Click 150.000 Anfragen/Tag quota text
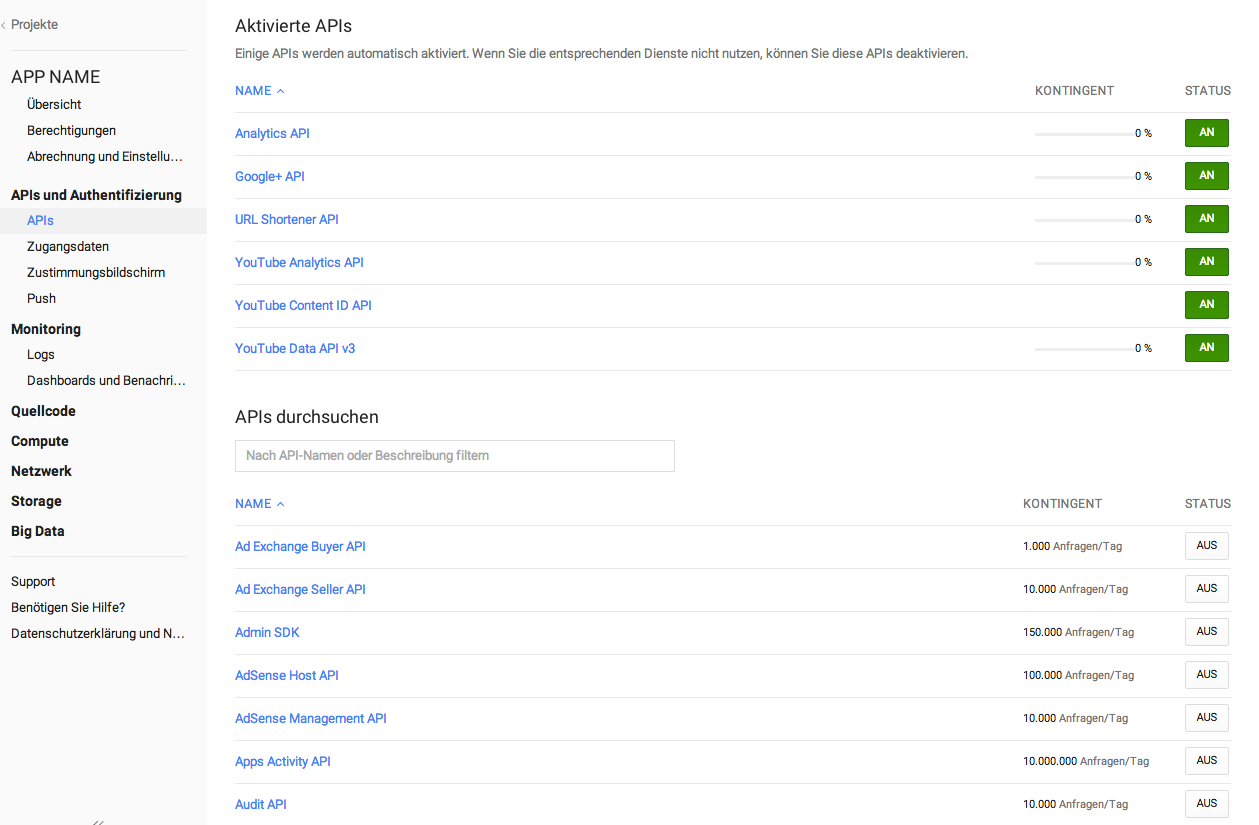Viewport: 1259px width, 825px height. click(x=1078, y=632)
